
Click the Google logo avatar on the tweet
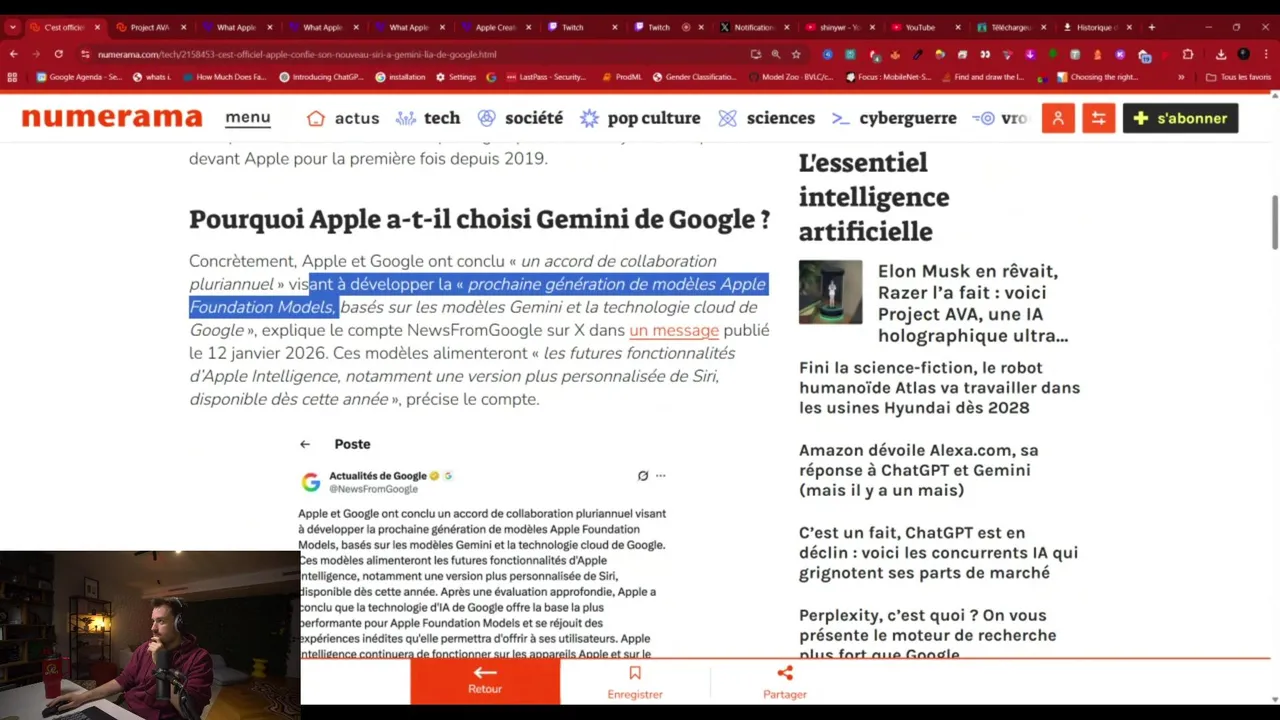click(x=311, y=482)
